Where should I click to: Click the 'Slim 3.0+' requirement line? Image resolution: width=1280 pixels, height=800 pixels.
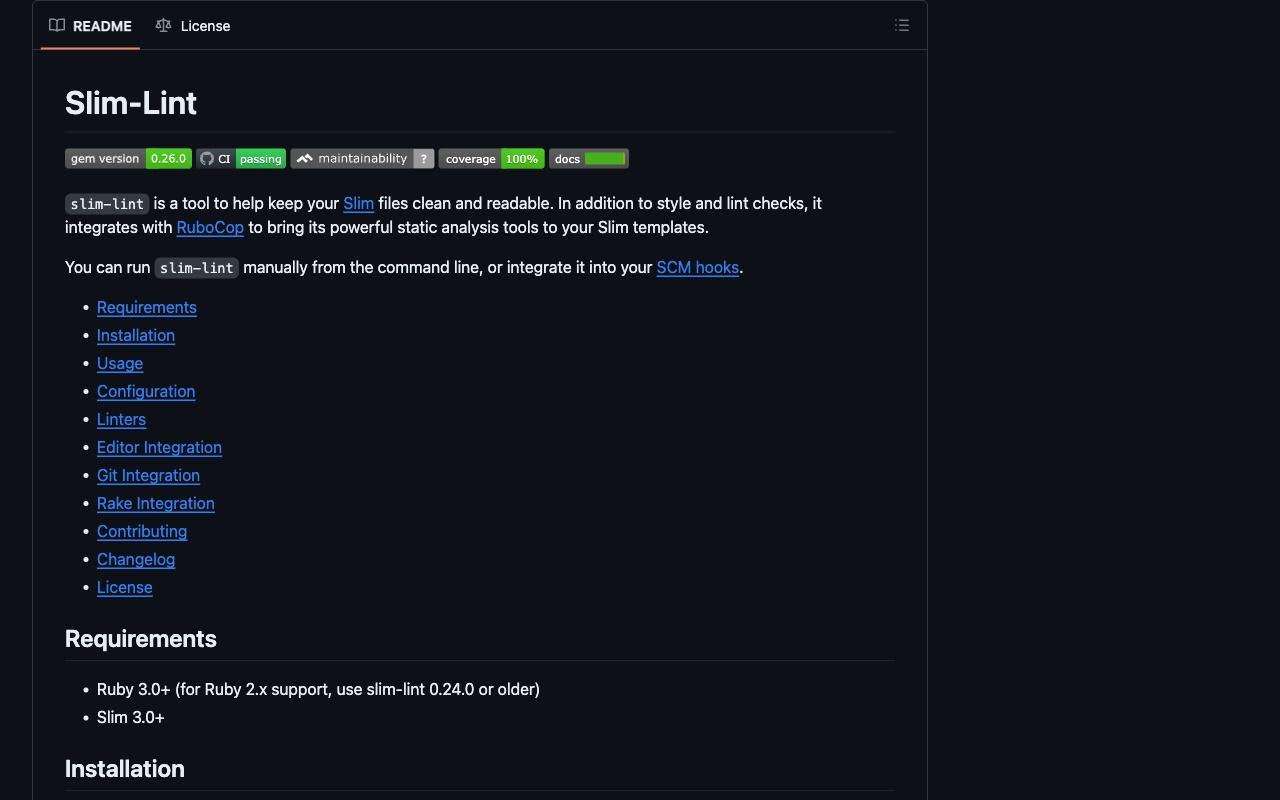click(131, 717)
